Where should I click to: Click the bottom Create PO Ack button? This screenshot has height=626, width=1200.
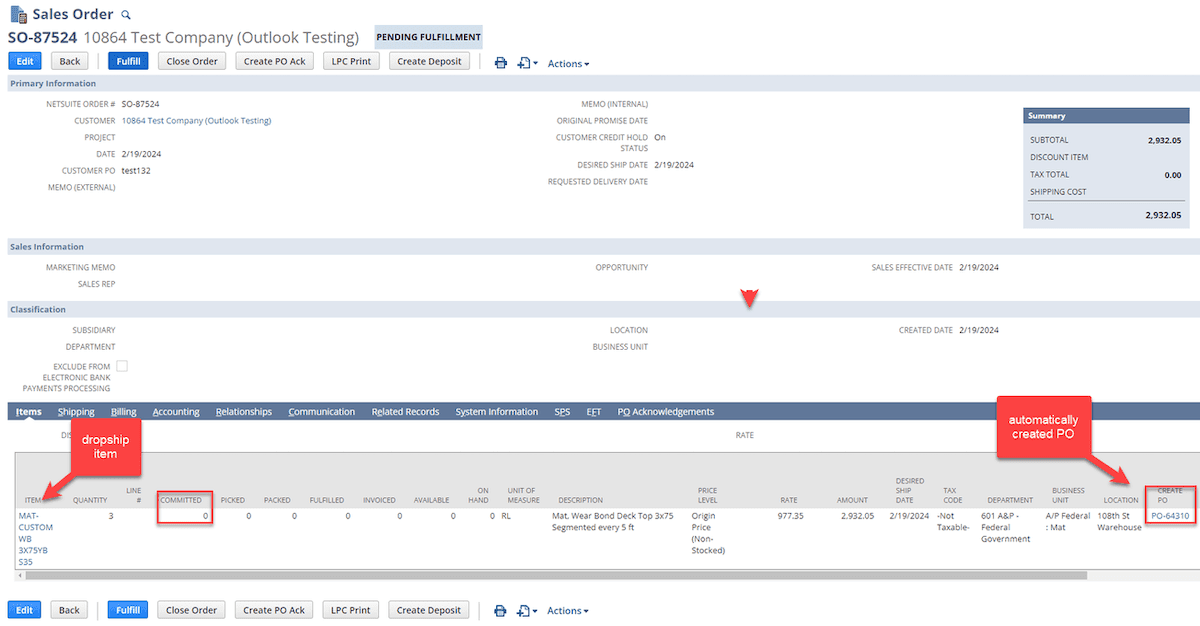pyautogui.click(x=274, y=610)
